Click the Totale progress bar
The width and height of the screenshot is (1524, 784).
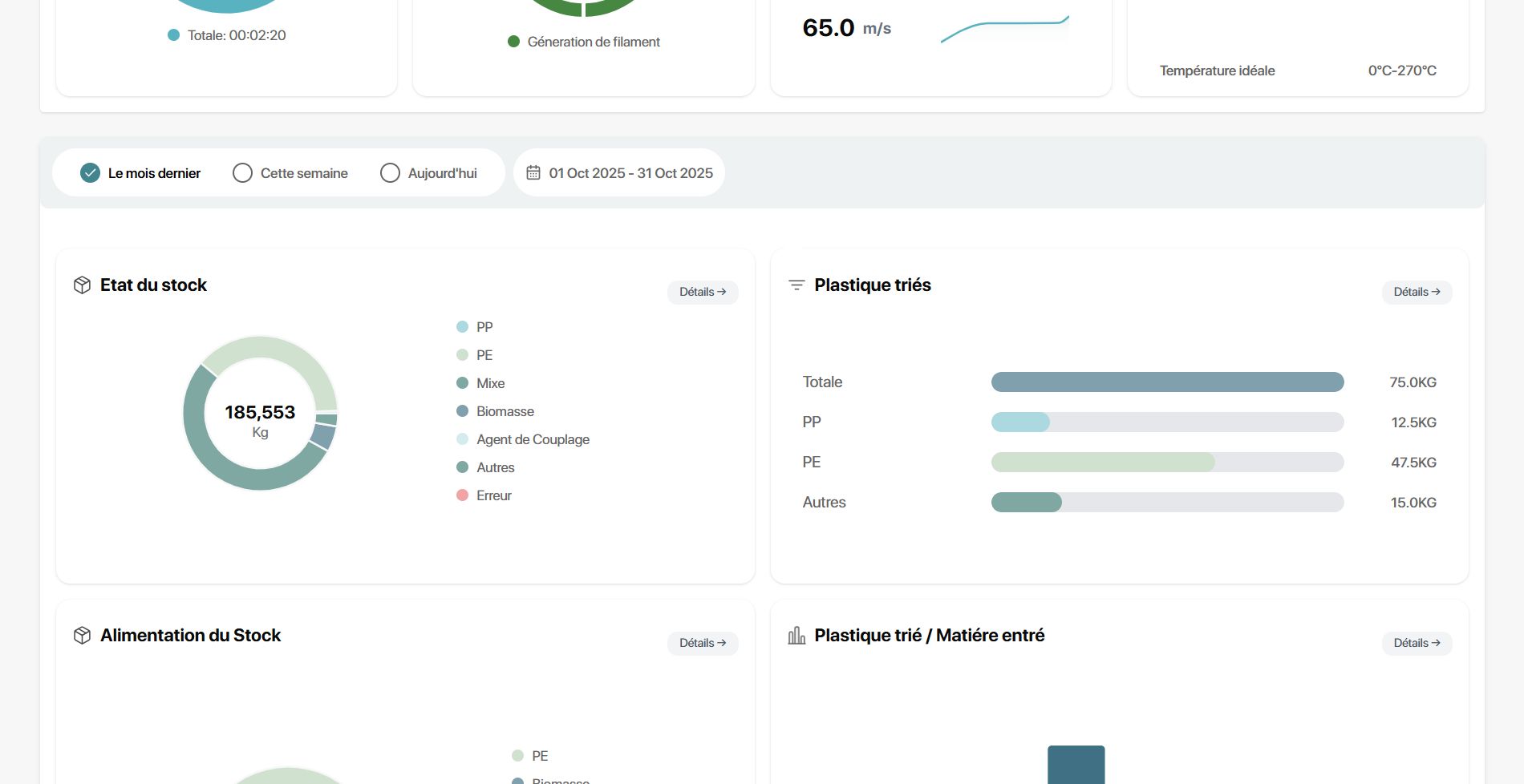pyautogui.click(x=1168, y=382)
